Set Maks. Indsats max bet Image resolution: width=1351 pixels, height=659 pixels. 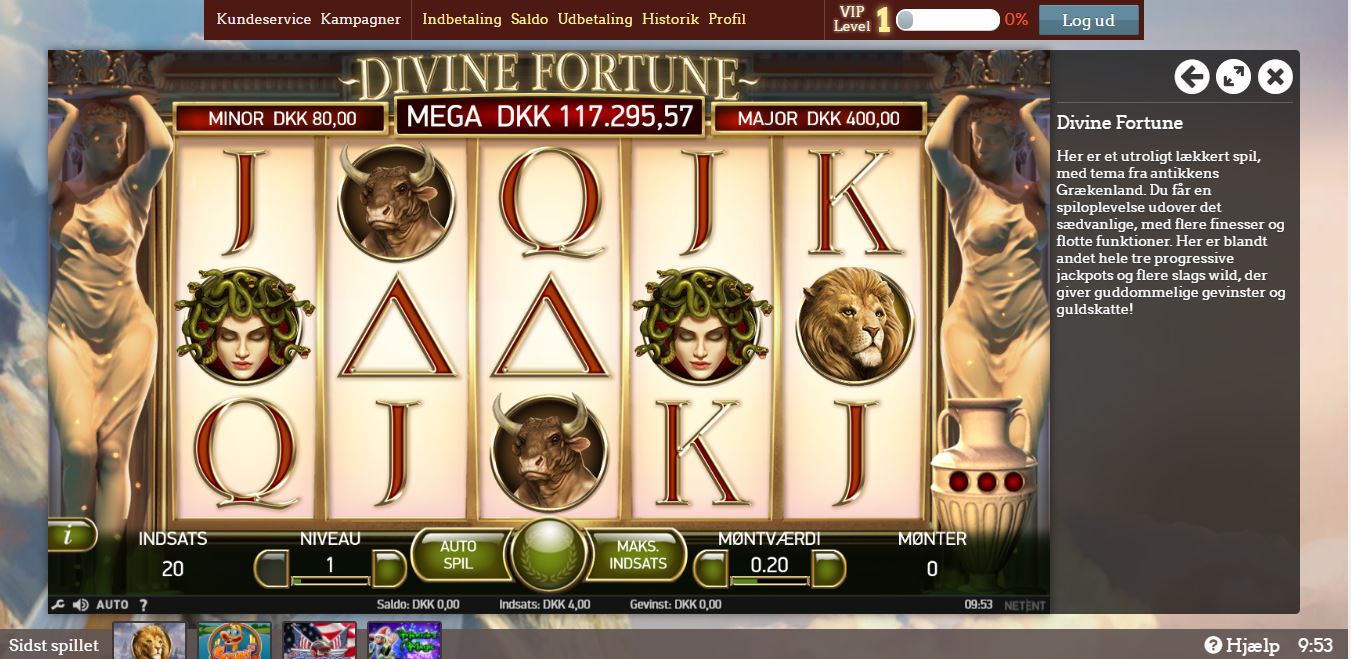click(x=641, y=555)
